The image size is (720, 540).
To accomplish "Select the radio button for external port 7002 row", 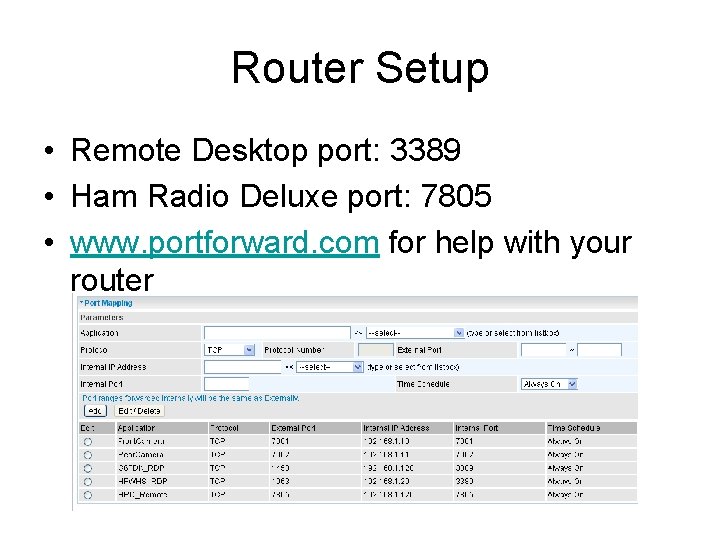I will pos(88,455).
